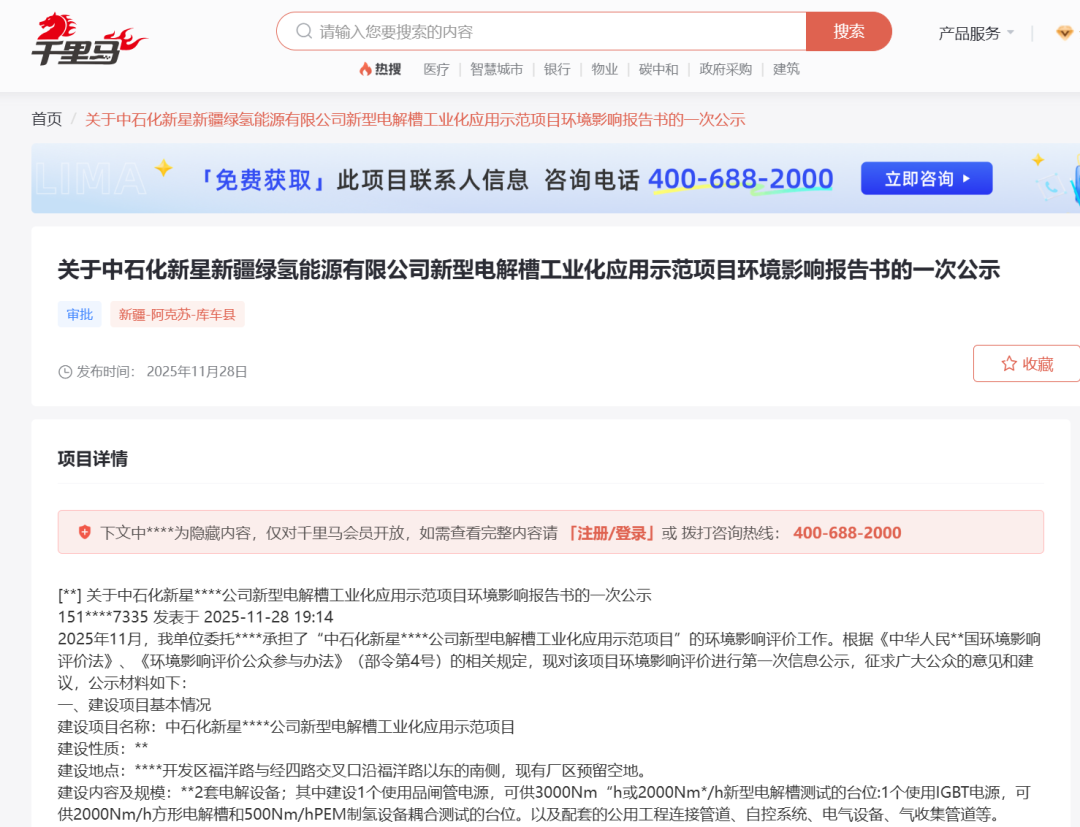
Task: Click the 新疆-阿克苏-库车县 location tag
Action: pyautogui.click(x=177, y=313)
